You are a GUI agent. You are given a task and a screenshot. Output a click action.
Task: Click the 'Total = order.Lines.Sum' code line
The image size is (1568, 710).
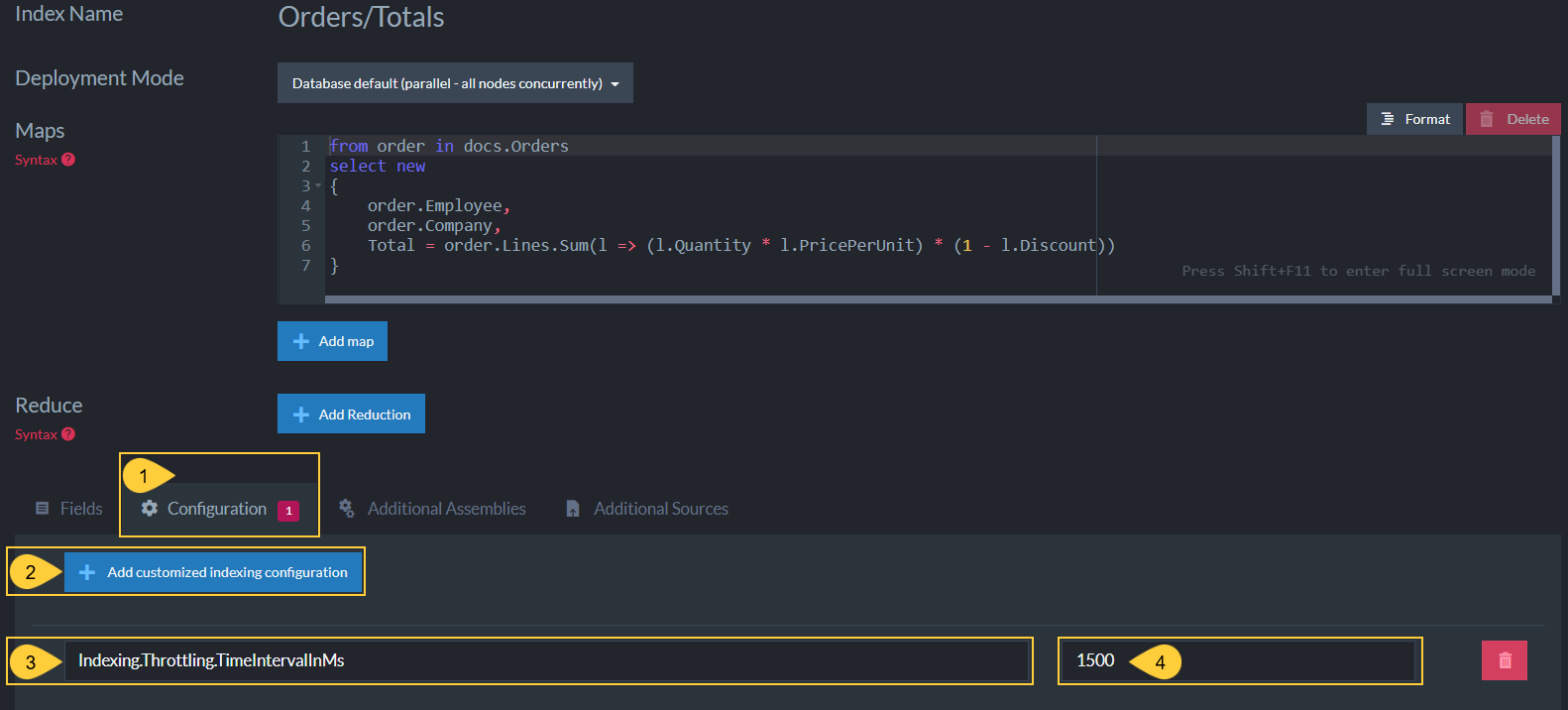(741, 245)
